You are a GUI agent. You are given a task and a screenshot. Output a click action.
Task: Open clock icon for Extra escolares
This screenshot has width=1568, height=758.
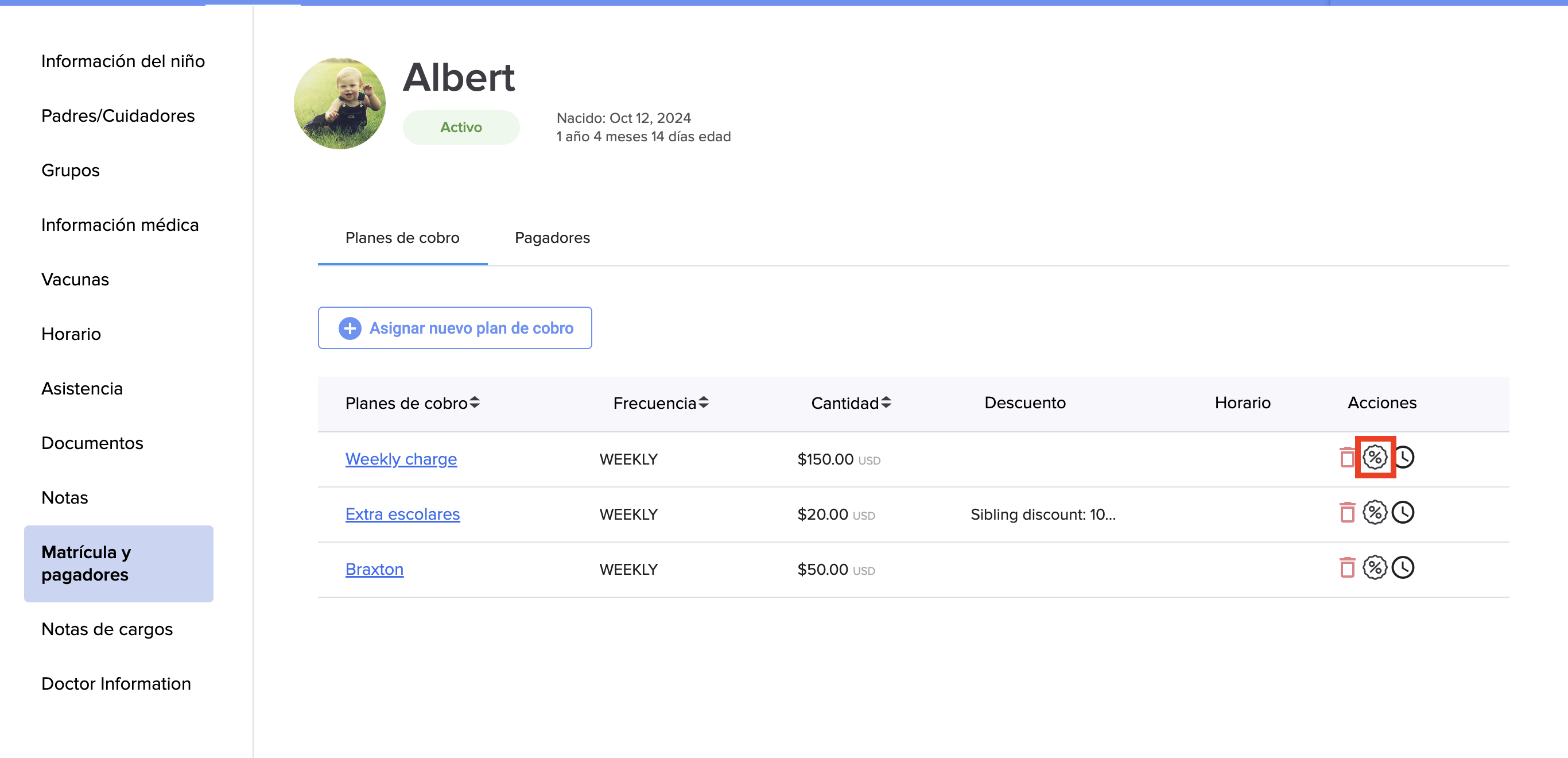(1403, 513)
